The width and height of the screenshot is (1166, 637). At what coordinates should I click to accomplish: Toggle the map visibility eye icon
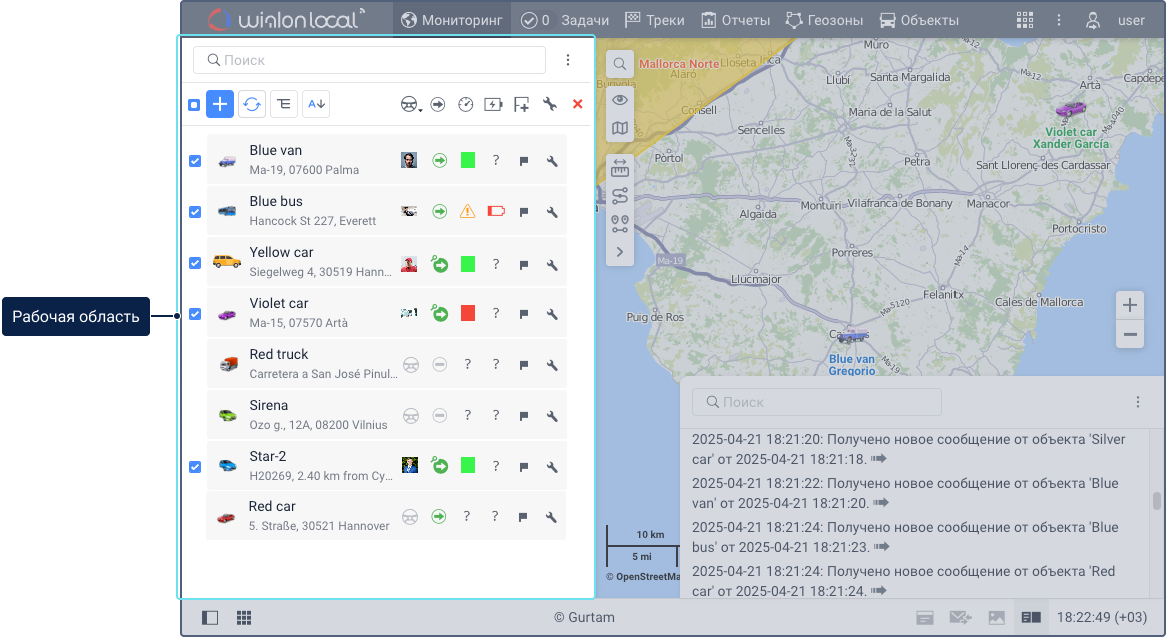(x=620, y=100)
